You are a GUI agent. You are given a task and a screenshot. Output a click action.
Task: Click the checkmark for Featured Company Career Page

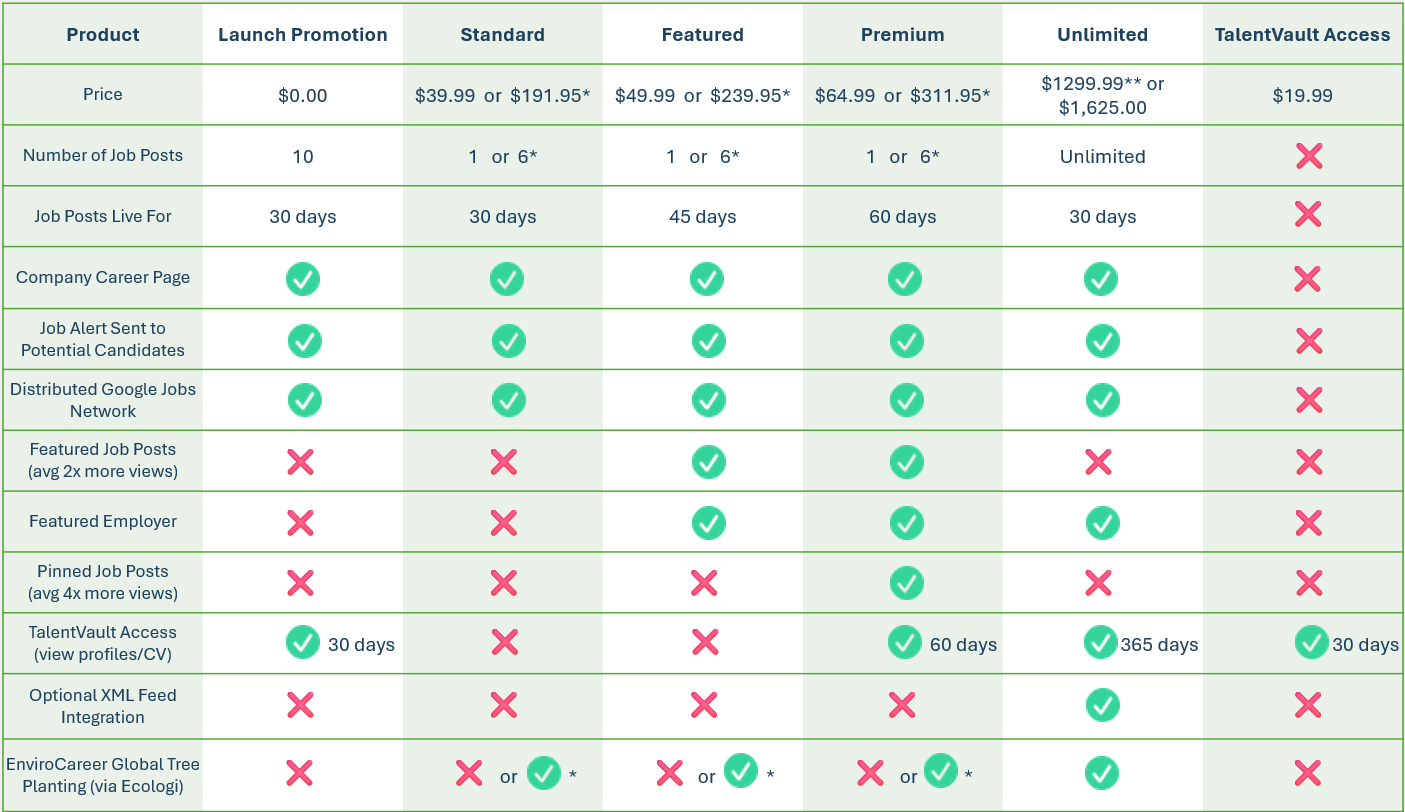point(706,278)
